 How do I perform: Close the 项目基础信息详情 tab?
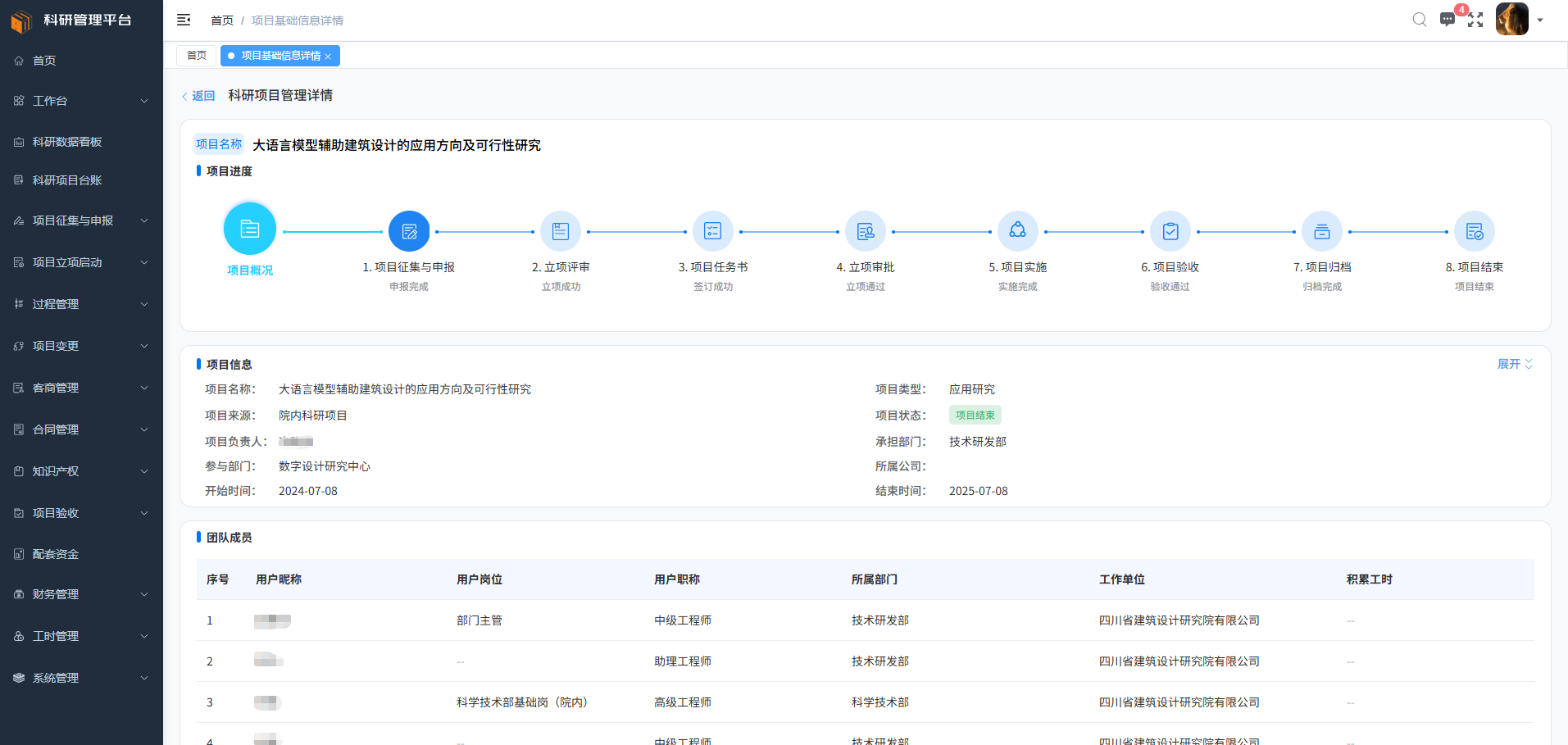pyautogui.click(x=328, y=57)
